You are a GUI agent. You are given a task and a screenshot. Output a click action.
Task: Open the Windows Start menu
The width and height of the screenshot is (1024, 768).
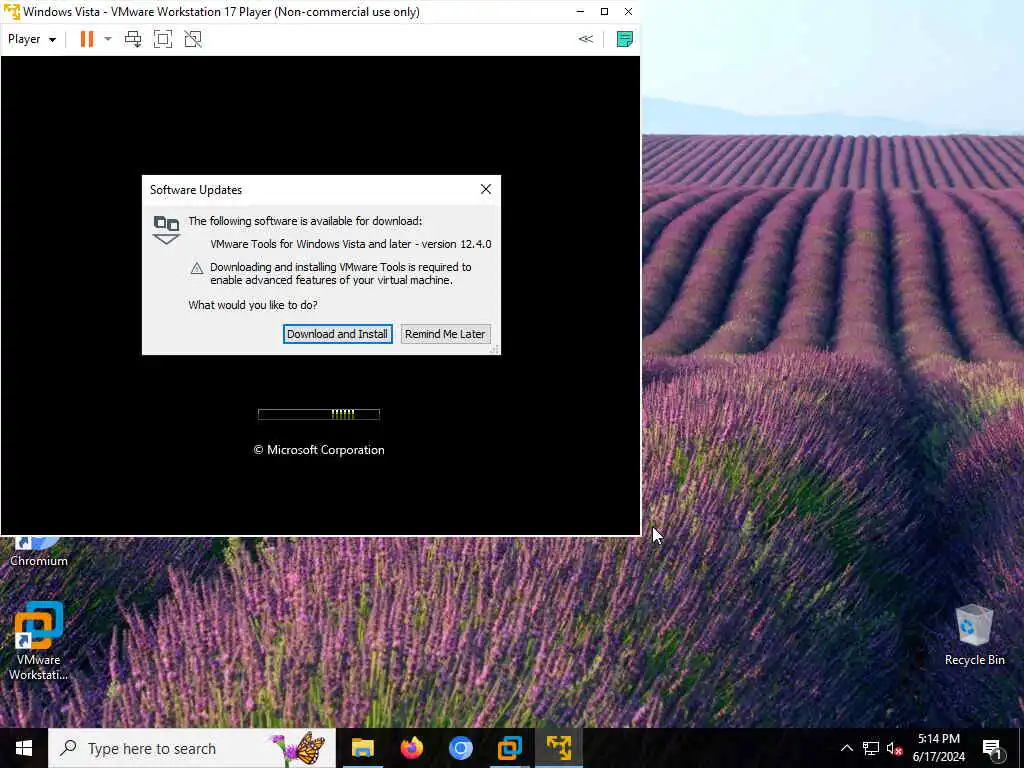24,748
